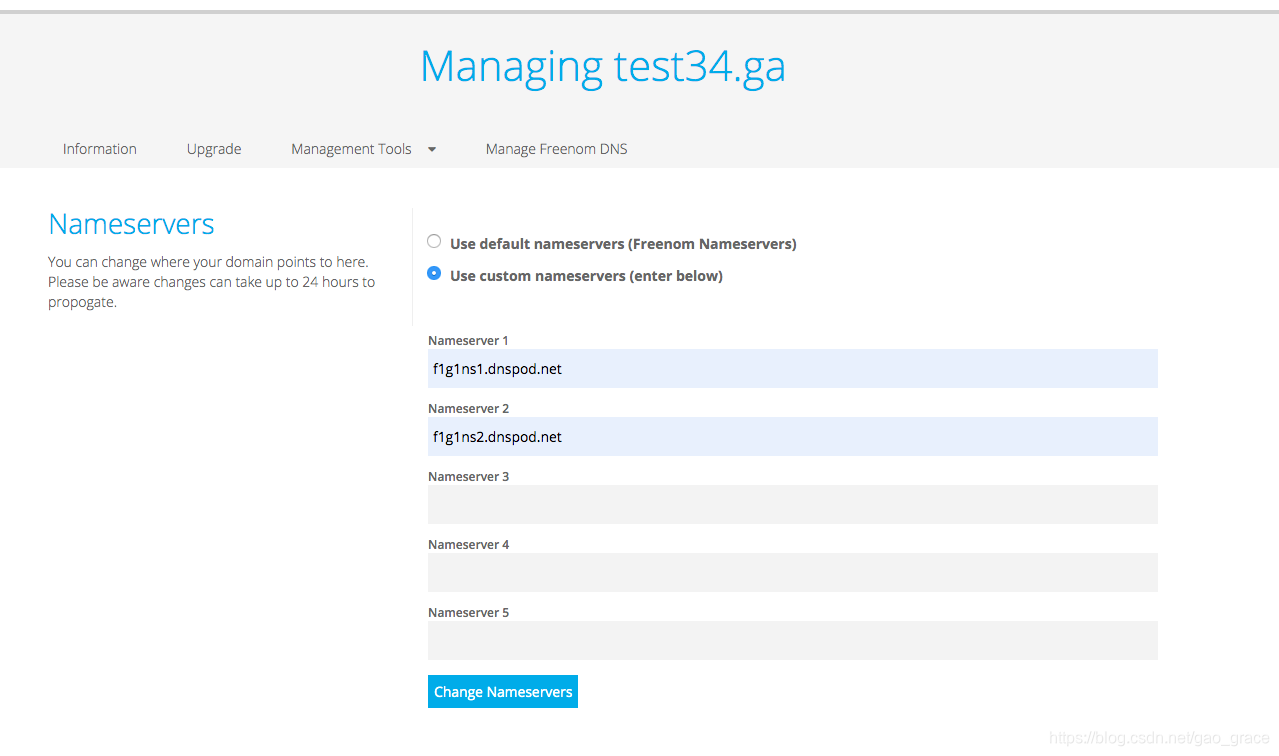Focus the empty Nameserver 5 field

pyautogui.click(x=793, y=641)
